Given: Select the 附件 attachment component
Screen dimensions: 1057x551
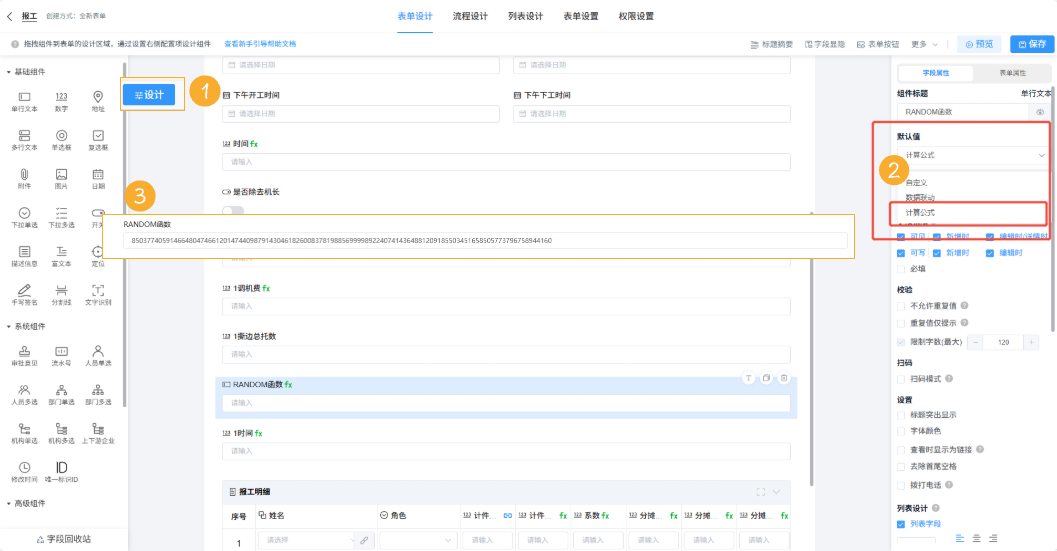Looking at the screenshot, I should [24, 179].
